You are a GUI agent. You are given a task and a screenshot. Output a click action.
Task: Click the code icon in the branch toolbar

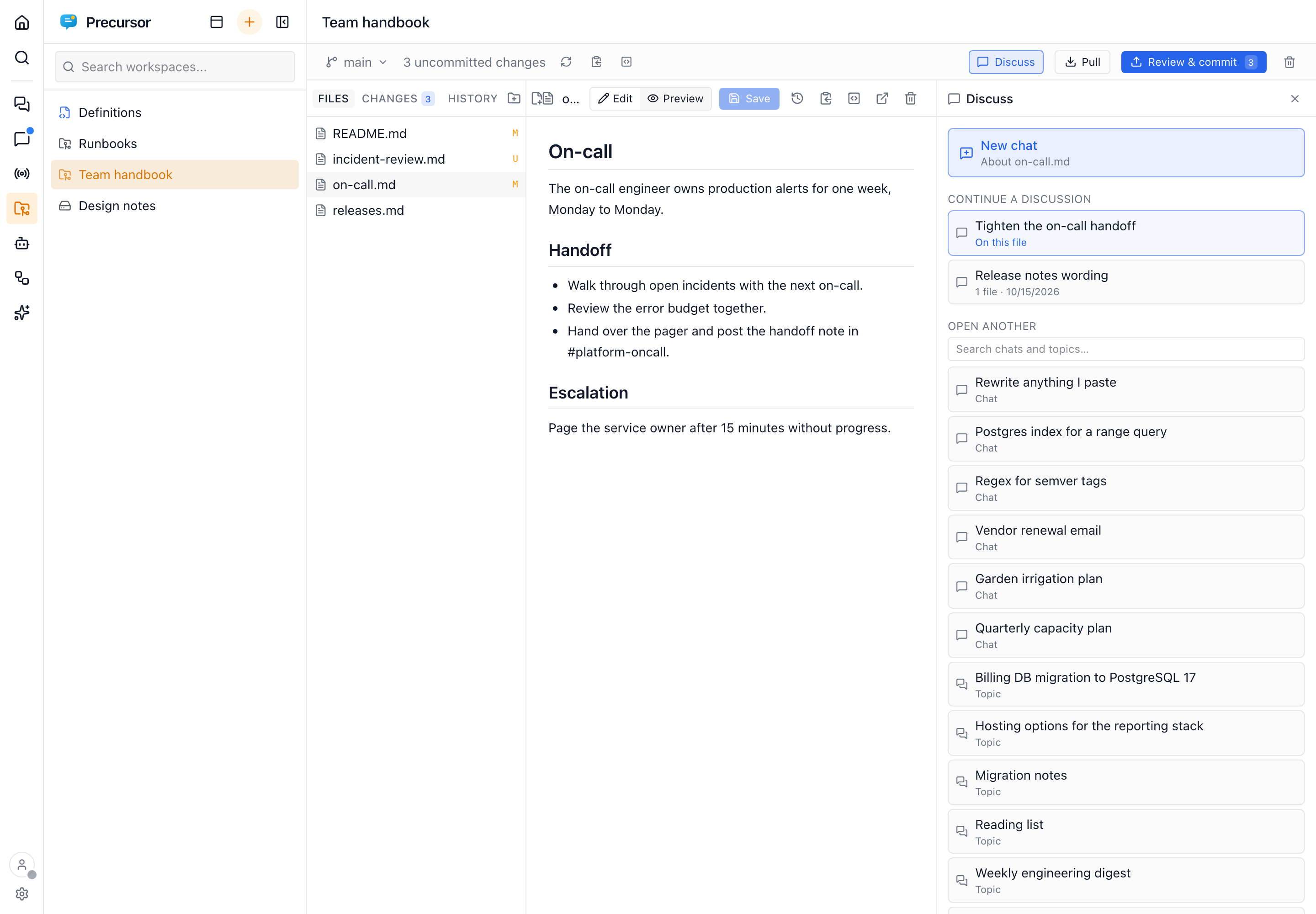[x=626, y=62]
